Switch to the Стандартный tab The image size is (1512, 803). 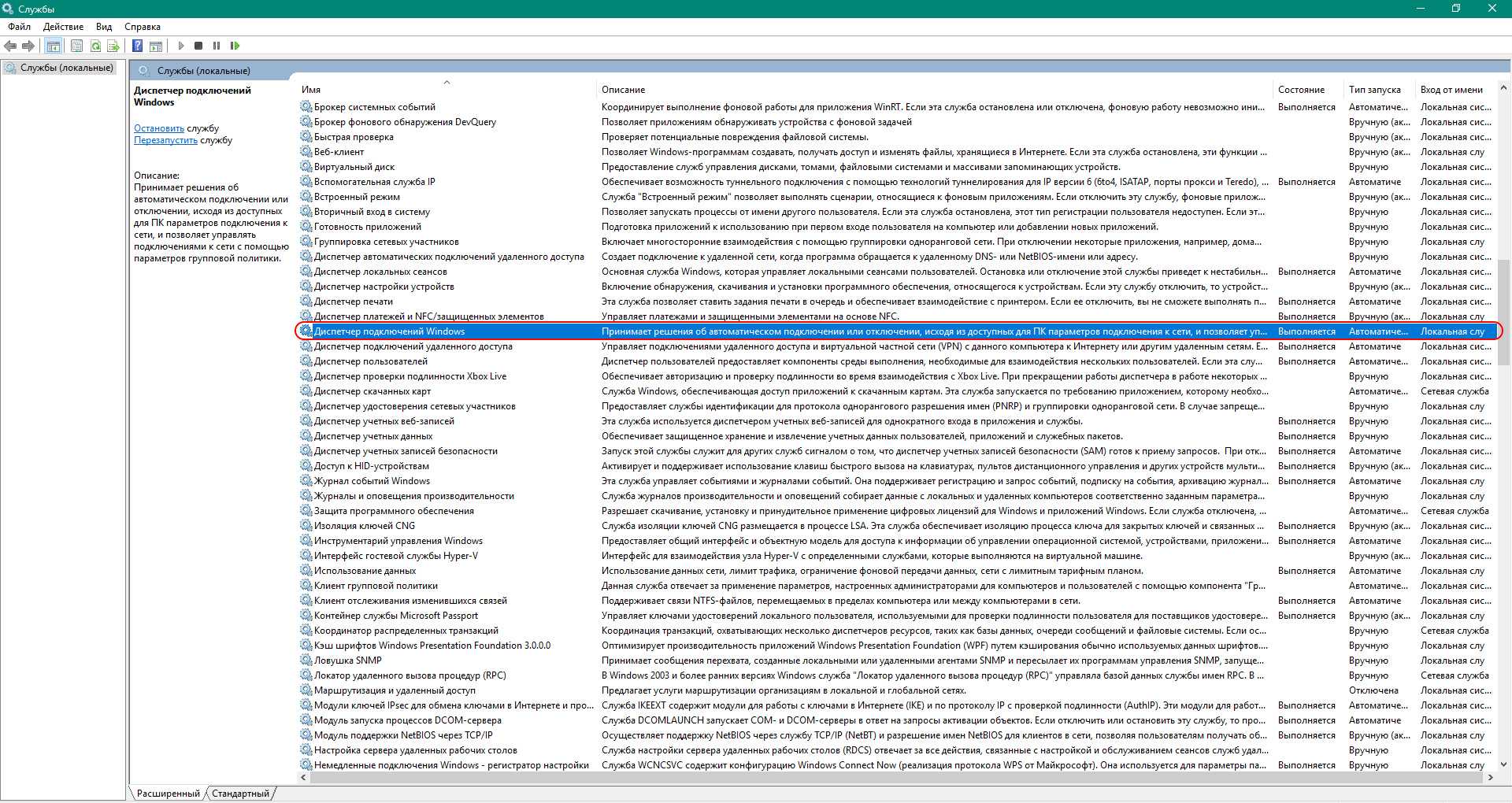[240, 794]
